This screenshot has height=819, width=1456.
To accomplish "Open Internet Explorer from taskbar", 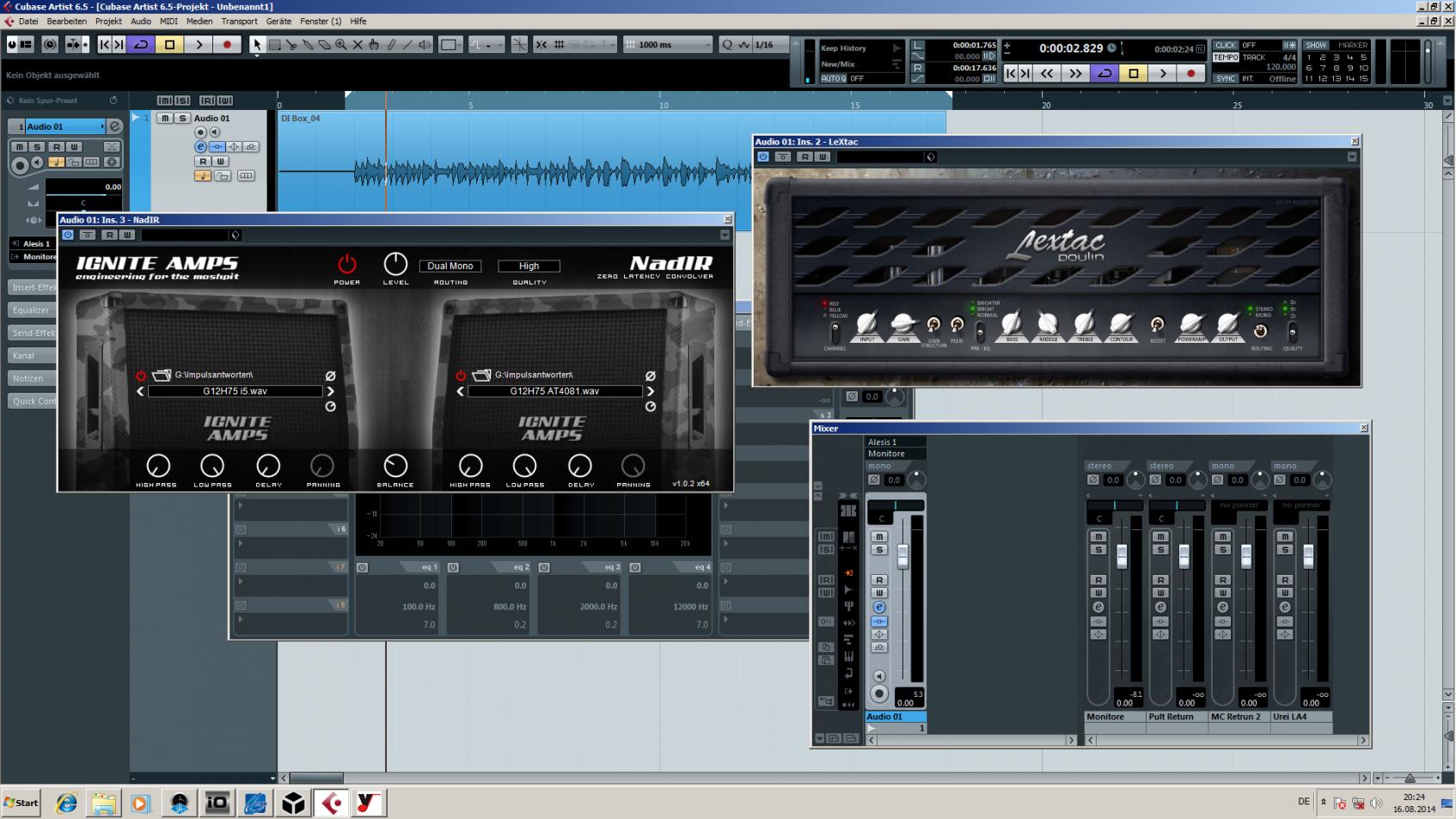I will point(66,804).
